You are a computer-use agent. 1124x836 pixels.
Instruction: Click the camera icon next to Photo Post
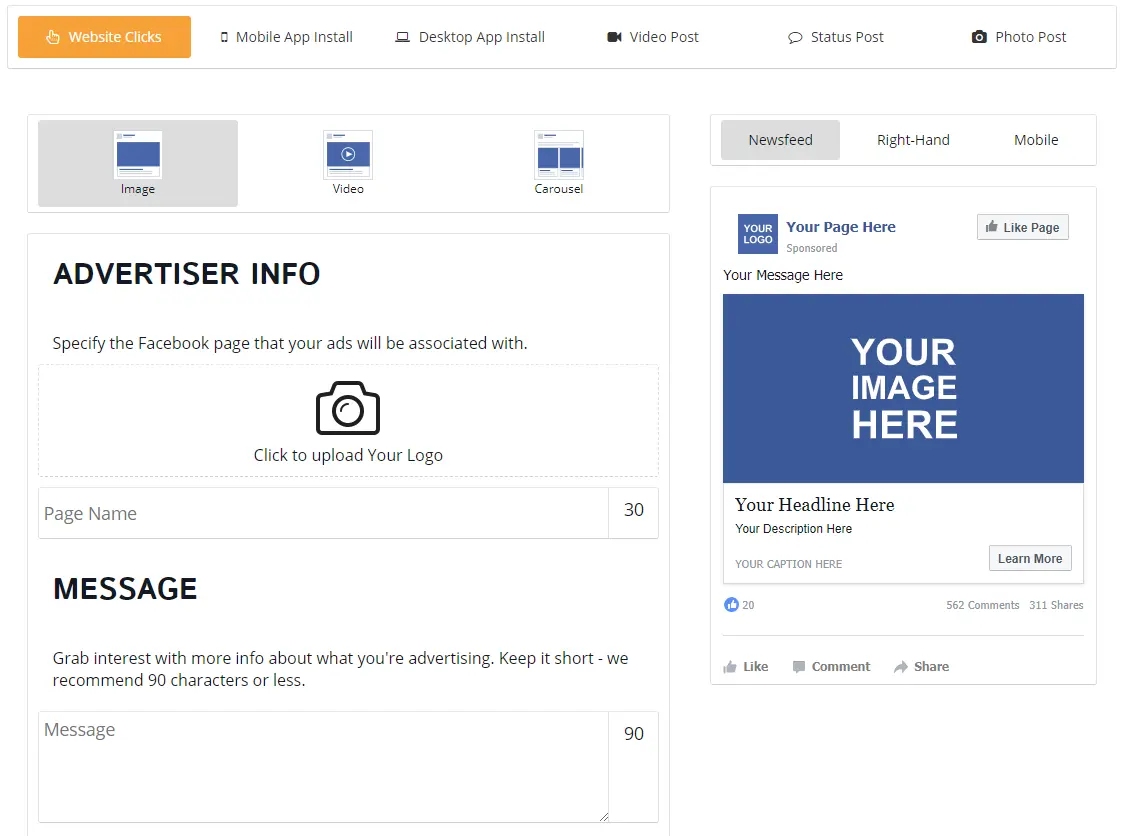(x=978, y=36)
